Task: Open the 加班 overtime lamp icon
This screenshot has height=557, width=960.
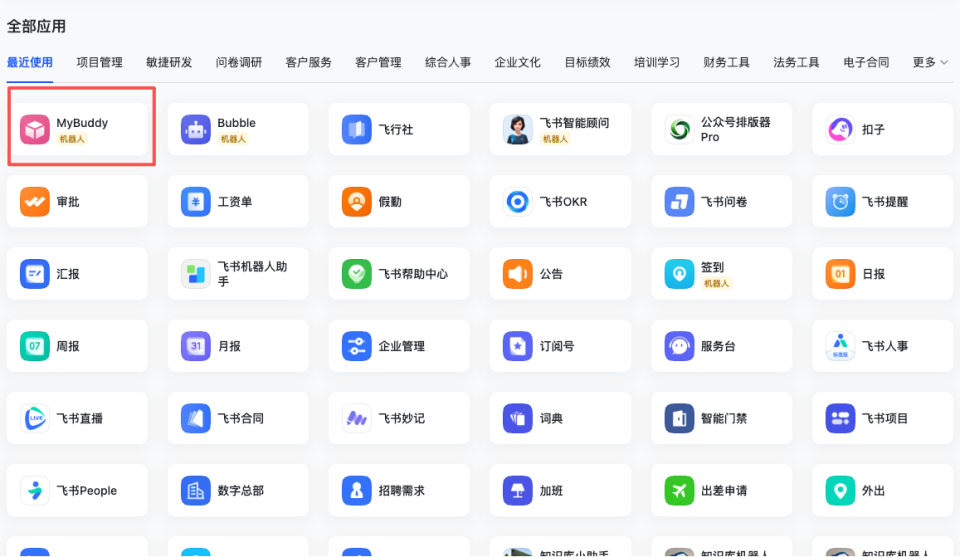Action: coord(518,490)
